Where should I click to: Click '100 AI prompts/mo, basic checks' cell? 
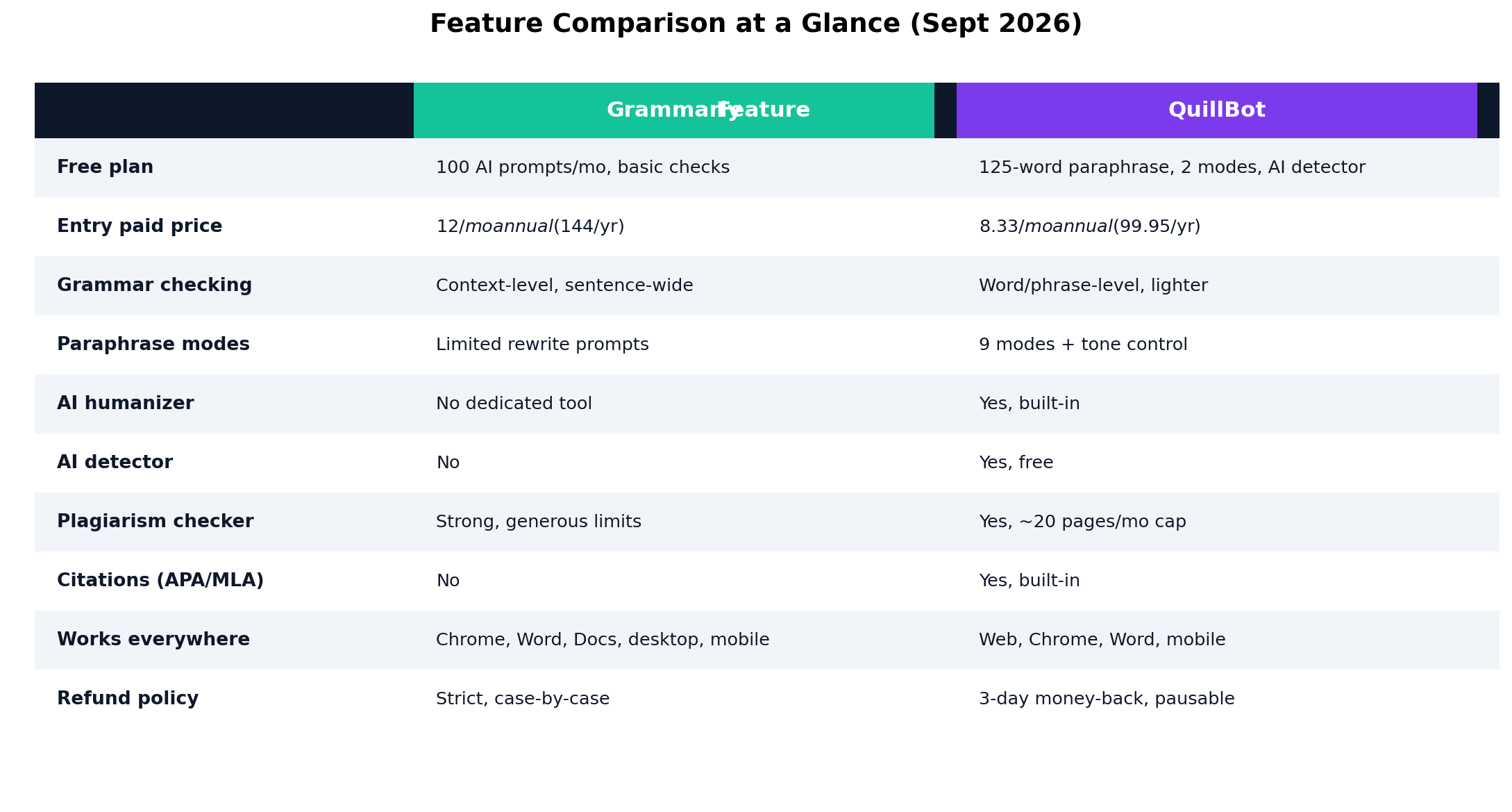coord(583,167)
